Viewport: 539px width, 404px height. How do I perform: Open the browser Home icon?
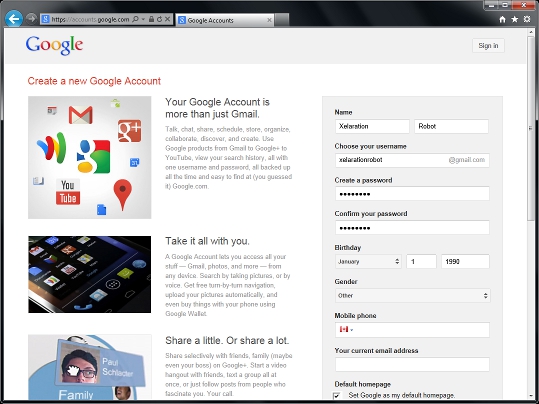(502, 19)
